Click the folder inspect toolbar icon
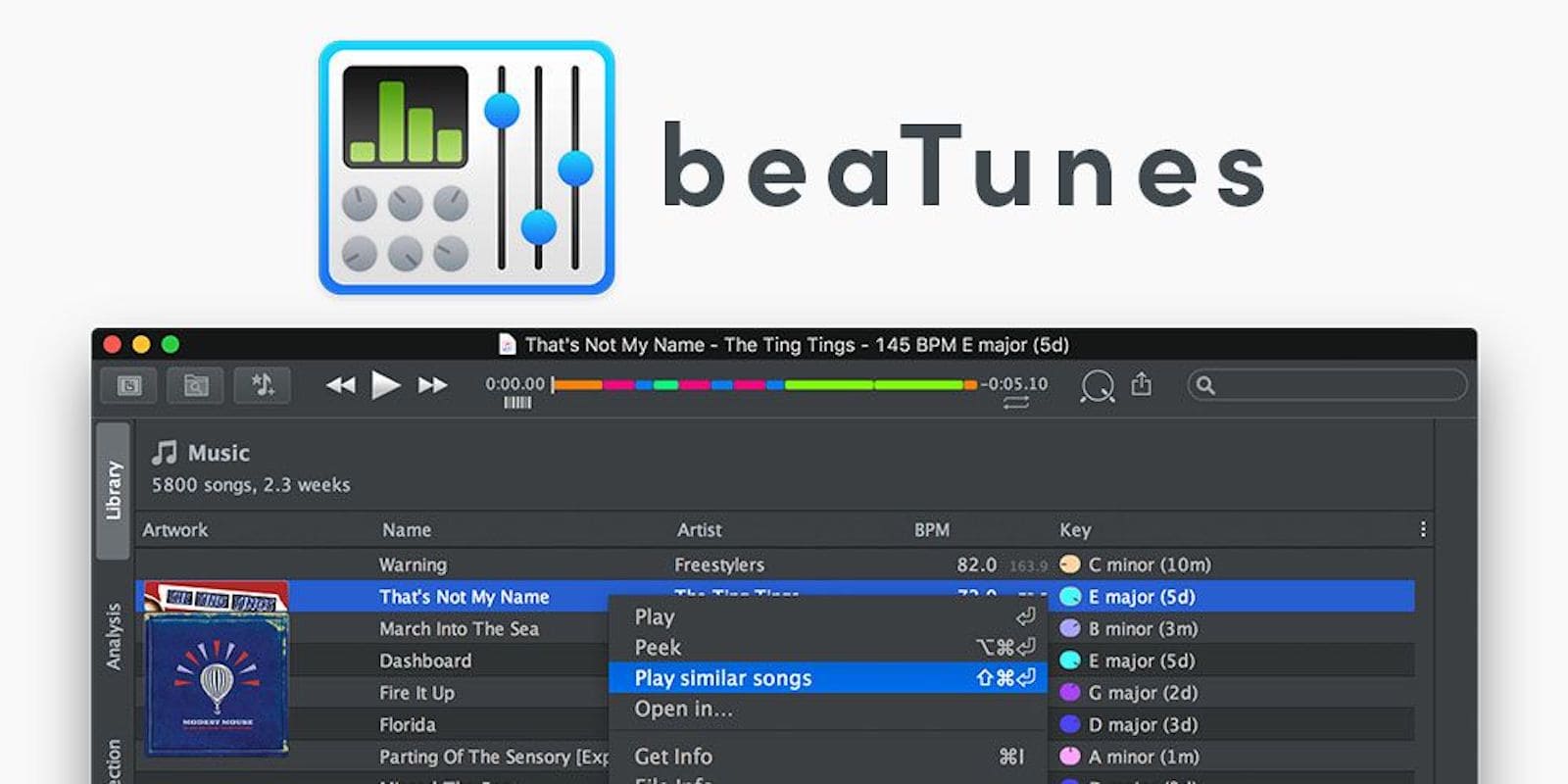This screenshot has width=1568, height=784. point(196,385)
